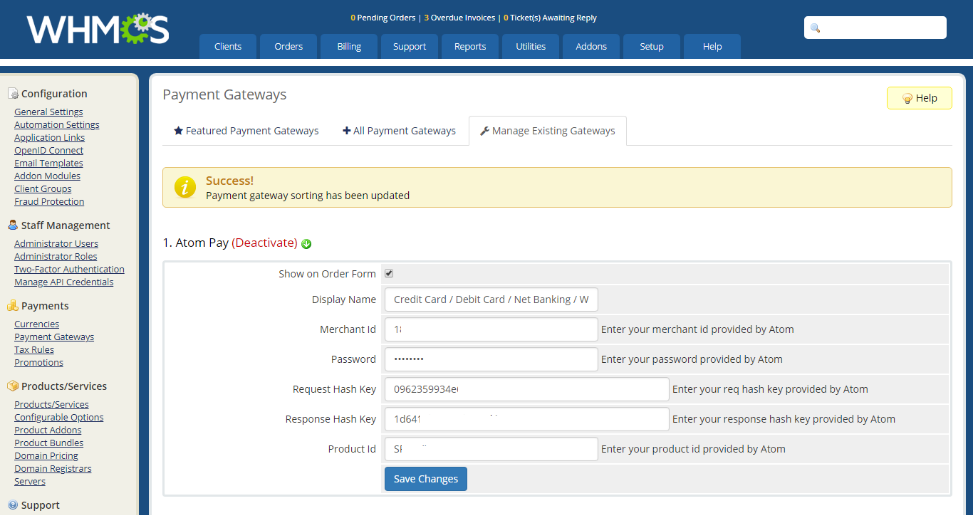Click into the top search field
The height and width of the screenshot is (515, 973).
pyautogui.click(x=875, y=28)
